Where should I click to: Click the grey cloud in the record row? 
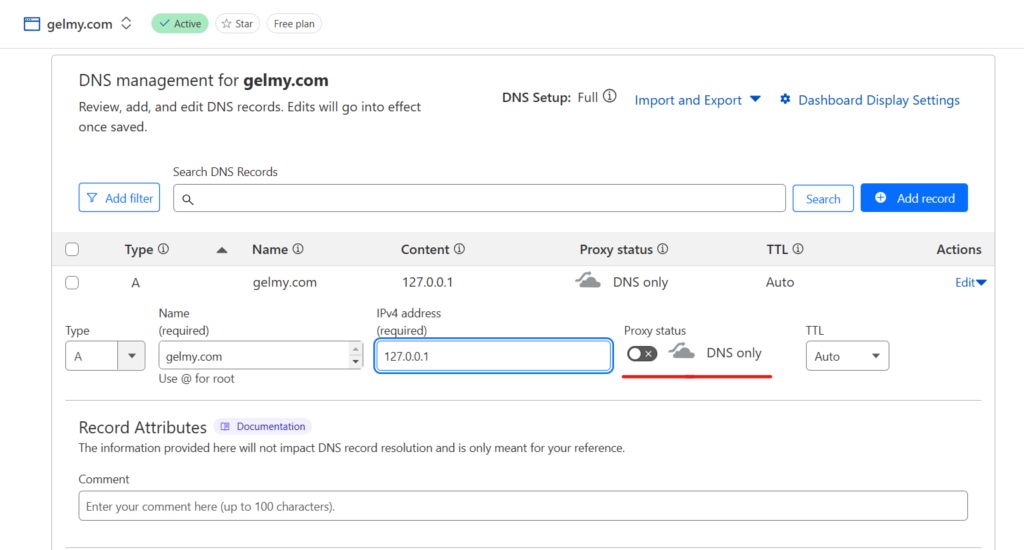pos(588,281)
